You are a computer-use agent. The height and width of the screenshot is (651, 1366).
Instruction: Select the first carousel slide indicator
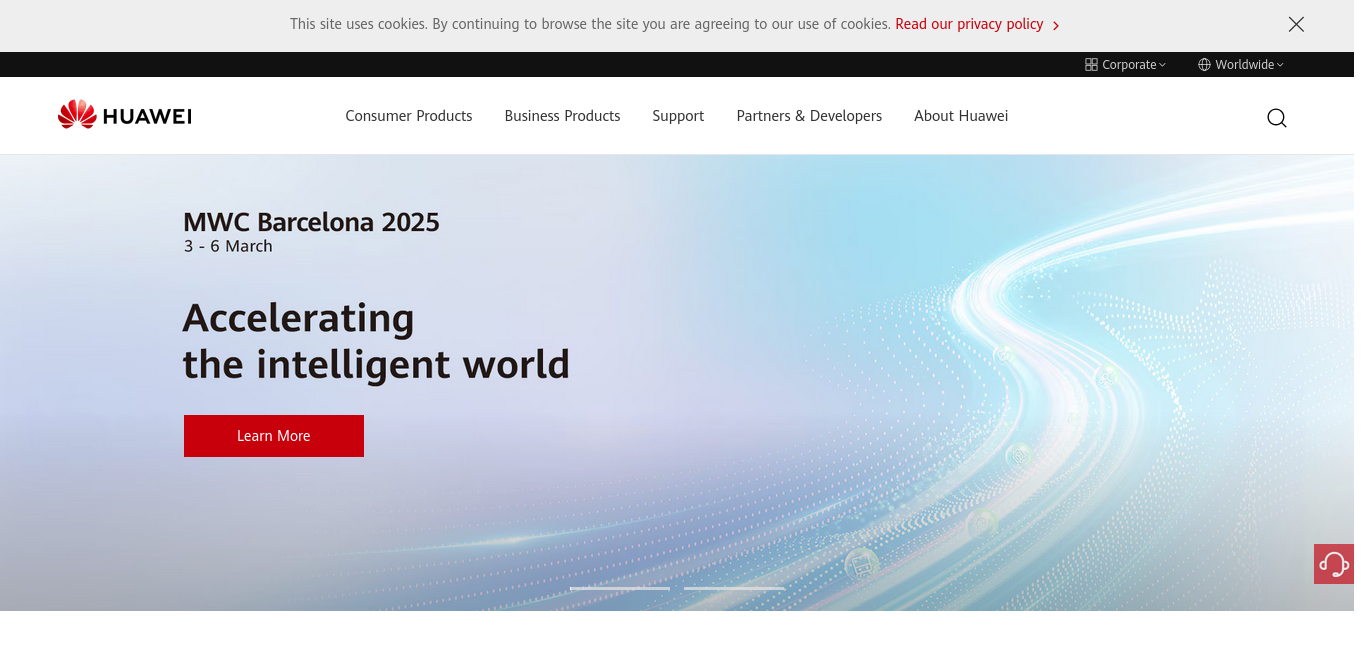pyautogui.click(x=620, y=588)
